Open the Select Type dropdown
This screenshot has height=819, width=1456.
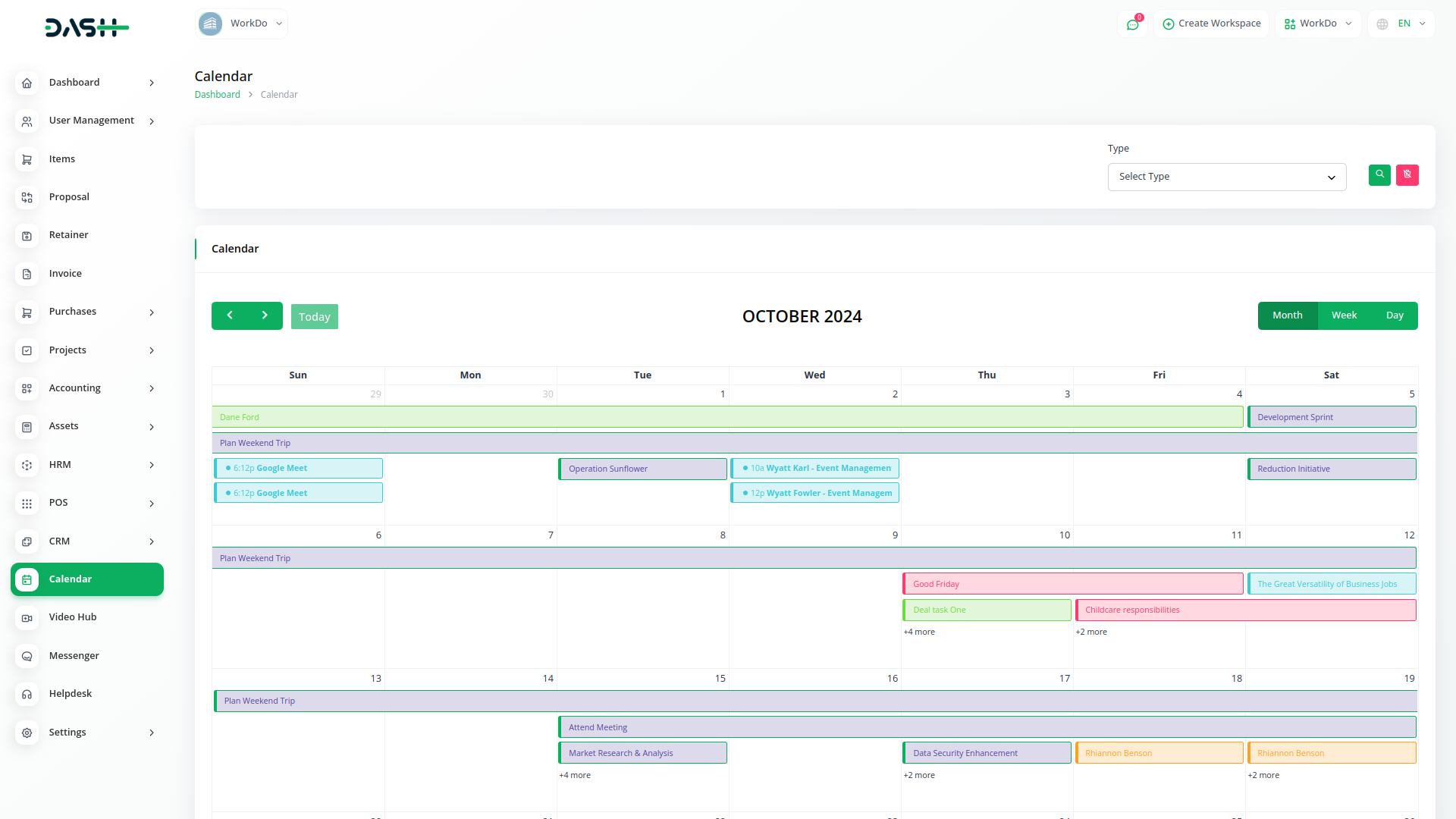(1226, 177)
